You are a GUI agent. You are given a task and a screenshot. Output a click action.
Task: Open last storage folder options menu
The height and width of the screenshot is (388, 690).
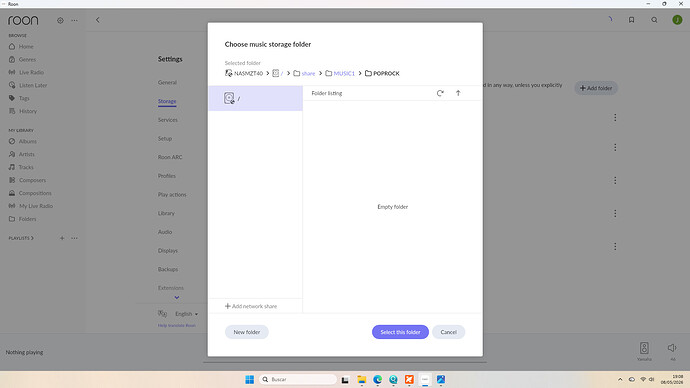coord(615,246)
